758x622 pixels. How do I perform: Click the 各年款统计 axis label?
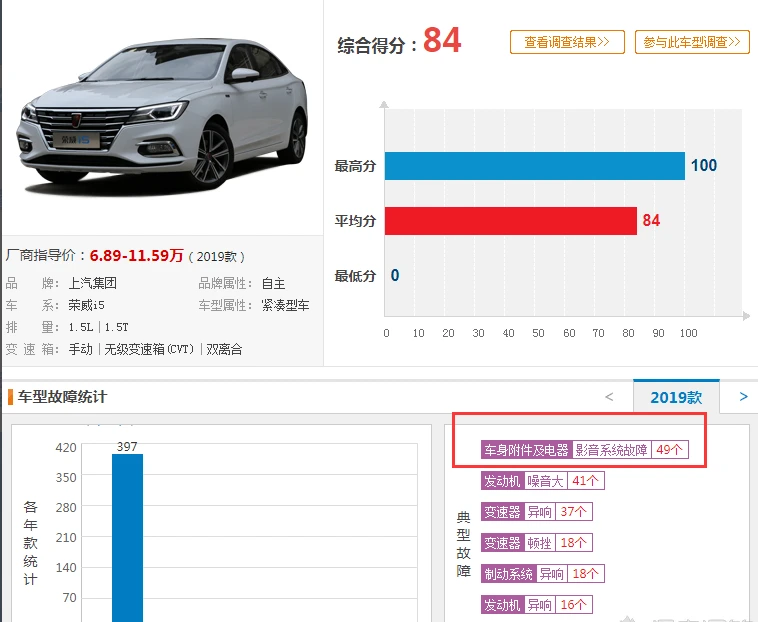coord(30,543)
